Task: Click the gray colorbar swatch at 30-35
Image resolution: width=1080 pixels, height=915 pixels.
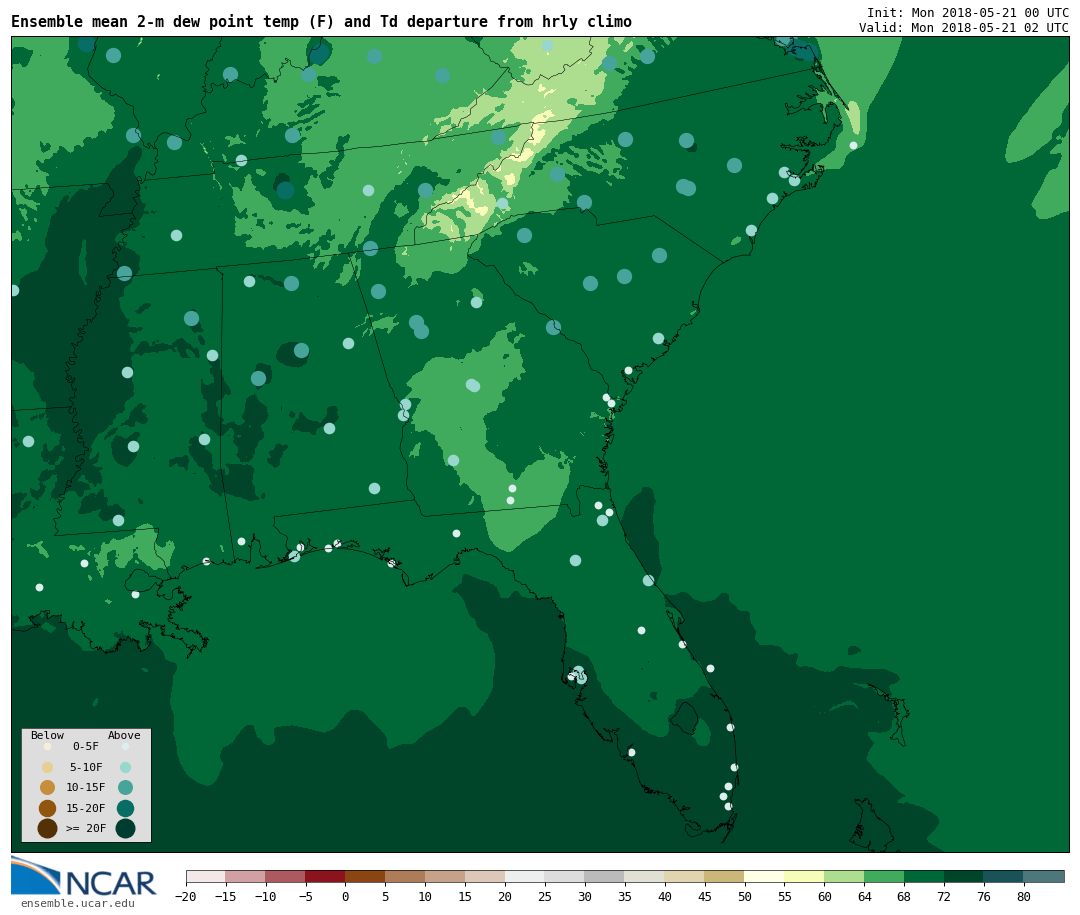Action: 605,876
